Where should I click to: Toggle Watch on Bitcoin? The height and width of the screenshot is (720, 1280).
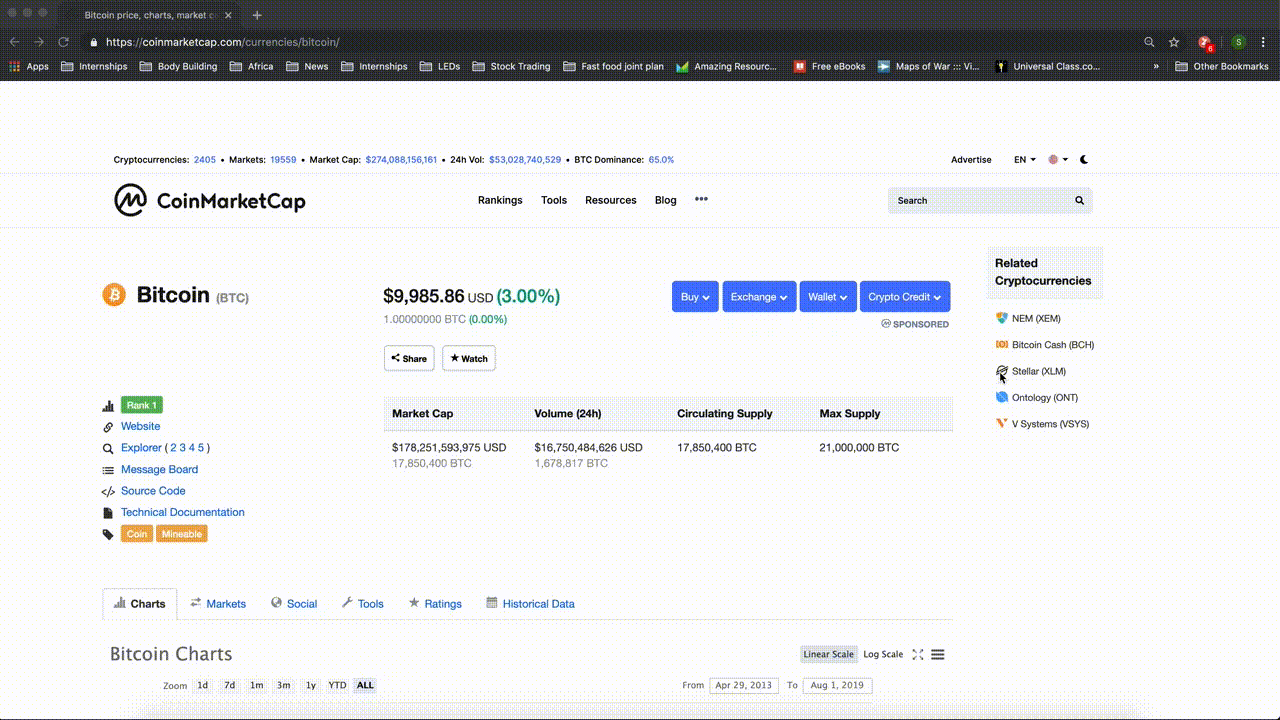click(469, 358)
